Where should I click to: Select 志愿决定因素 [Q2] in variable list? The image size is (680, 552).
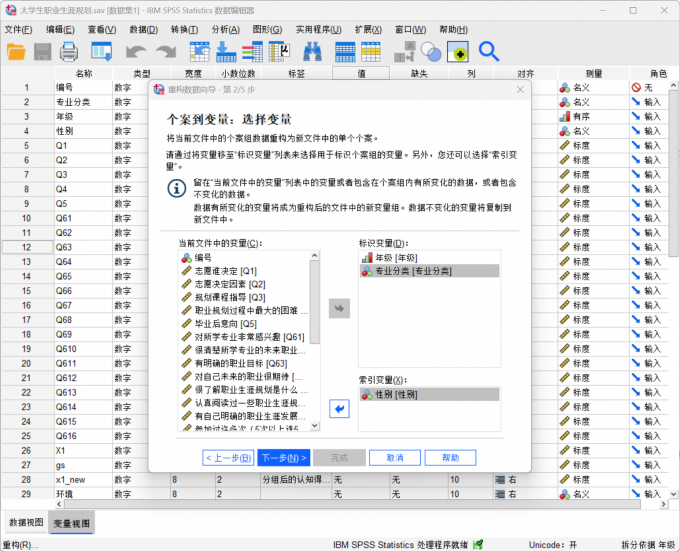[x=244, y=284]
